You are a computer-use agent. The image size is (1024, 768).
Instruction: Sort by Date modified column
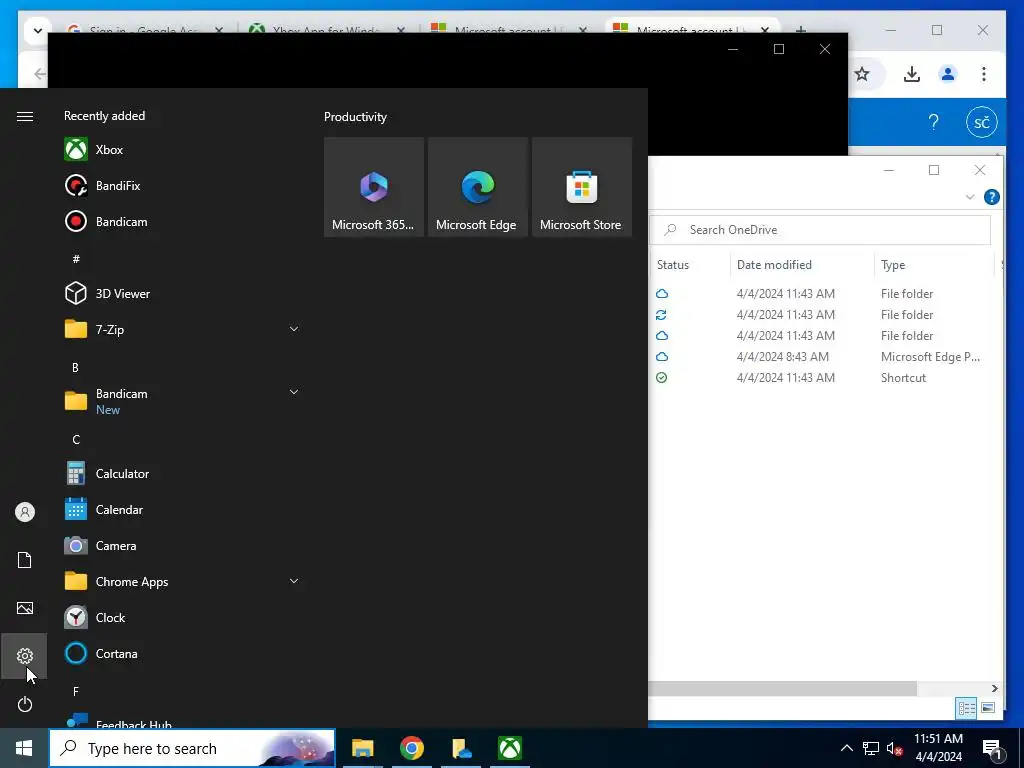tap(802, 264)
